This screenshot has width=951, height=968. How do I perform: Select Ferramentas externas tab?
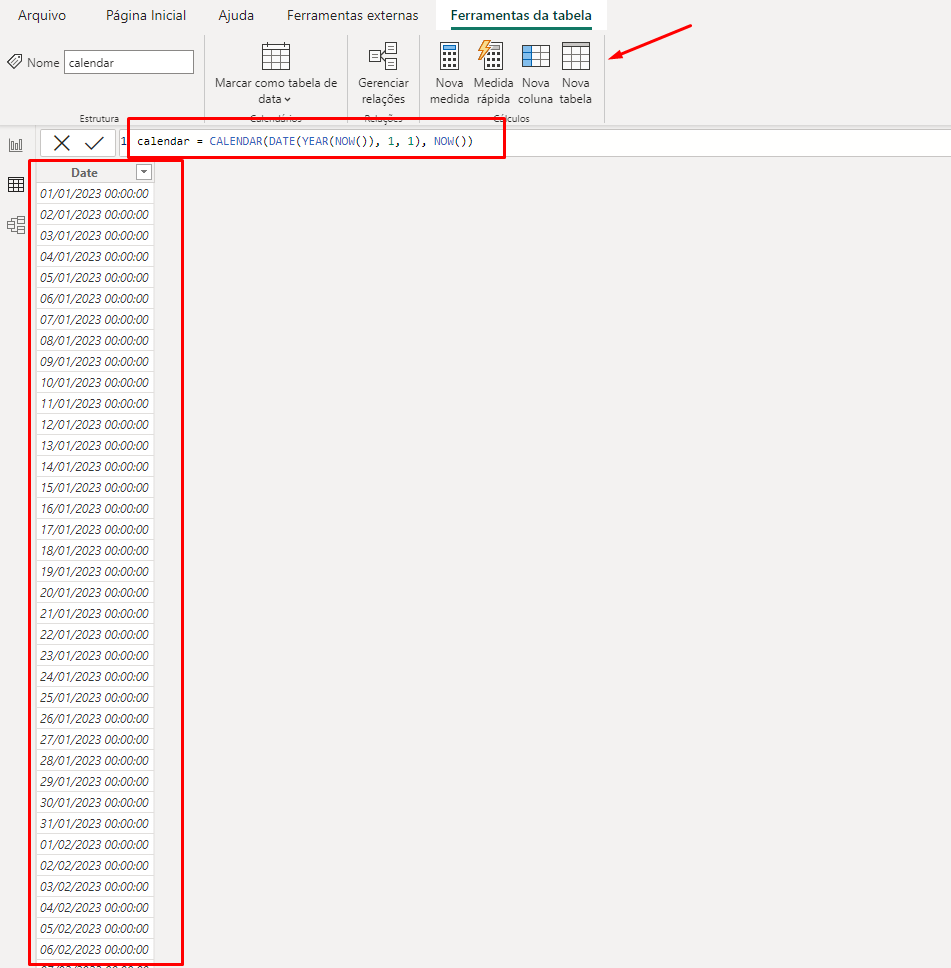352,16
